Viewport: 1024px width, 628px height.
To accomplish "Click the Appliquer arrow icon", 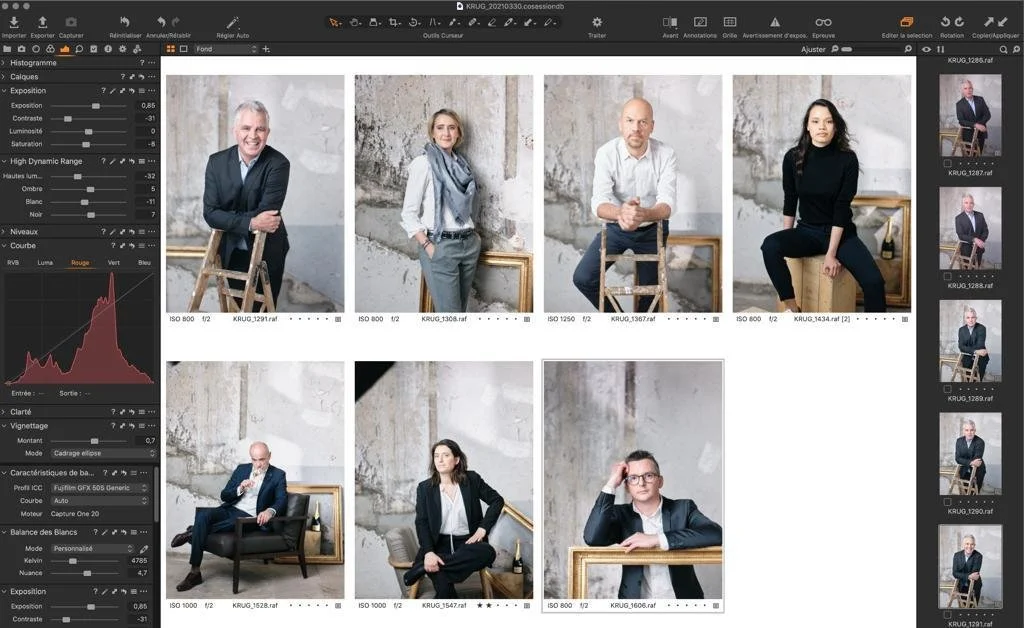I will pyautogui.click(x=1002, y=22).
